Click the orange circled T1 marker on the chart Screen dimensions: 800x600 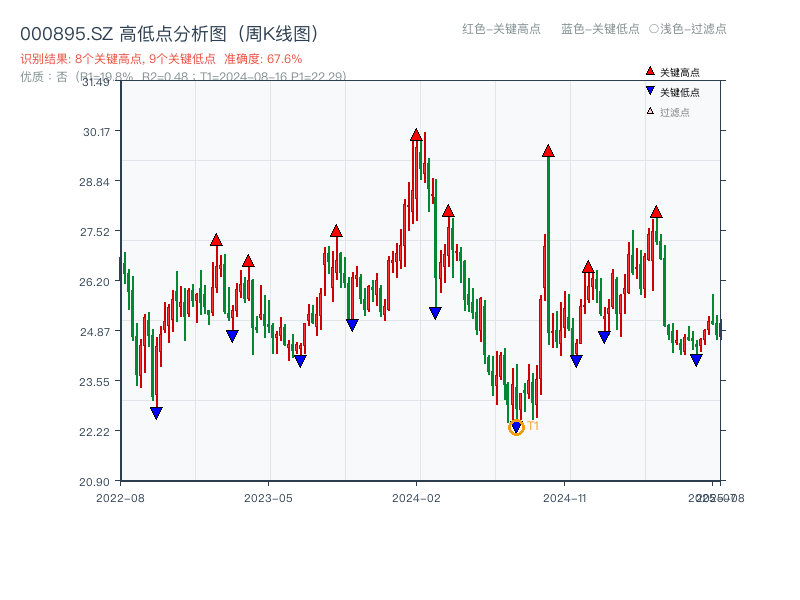click(517, 426)
